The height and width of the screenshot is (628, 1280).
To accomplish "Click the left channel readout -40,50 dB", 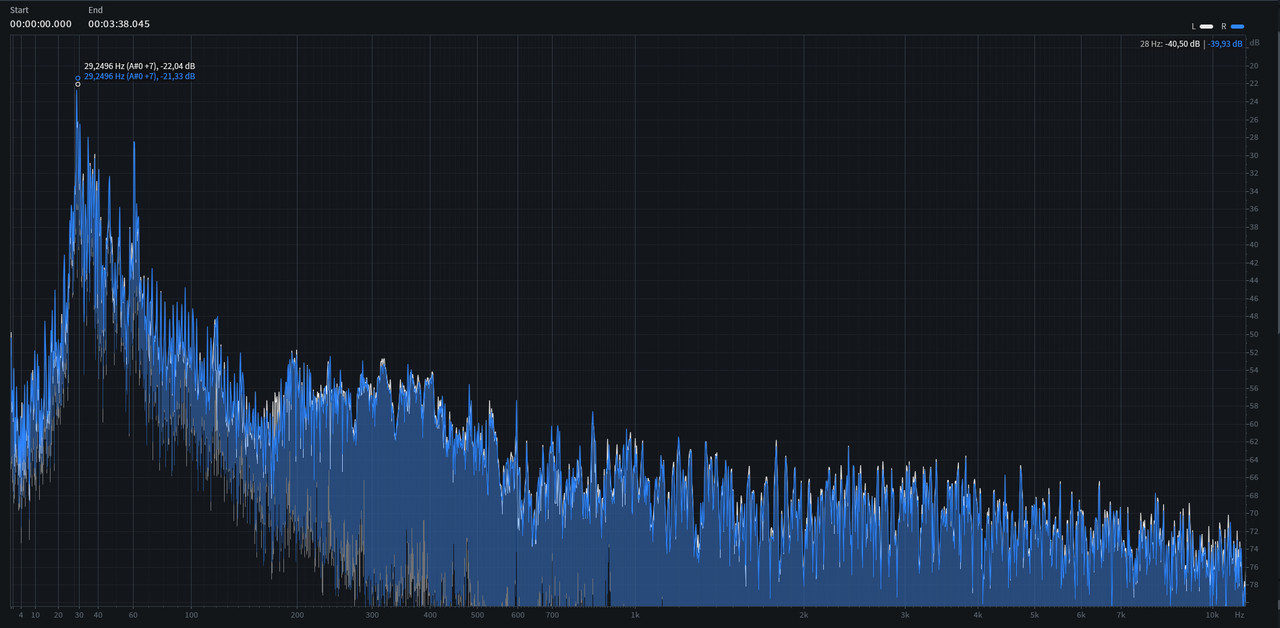I will (x=1183, y=44).
